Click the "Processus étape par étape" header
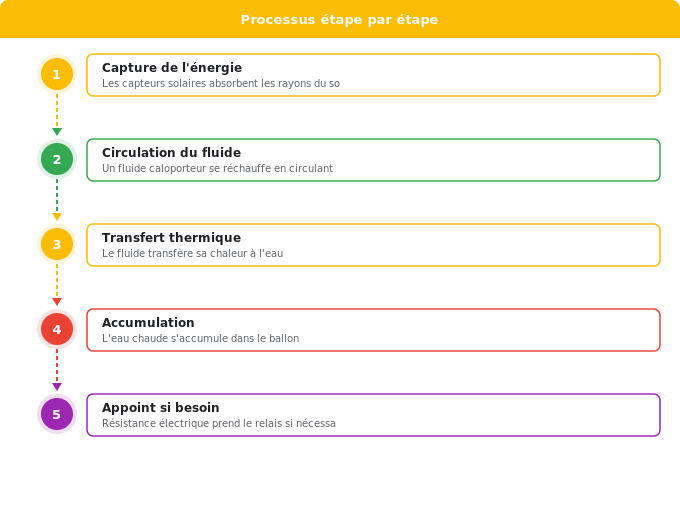 [340, 19]
